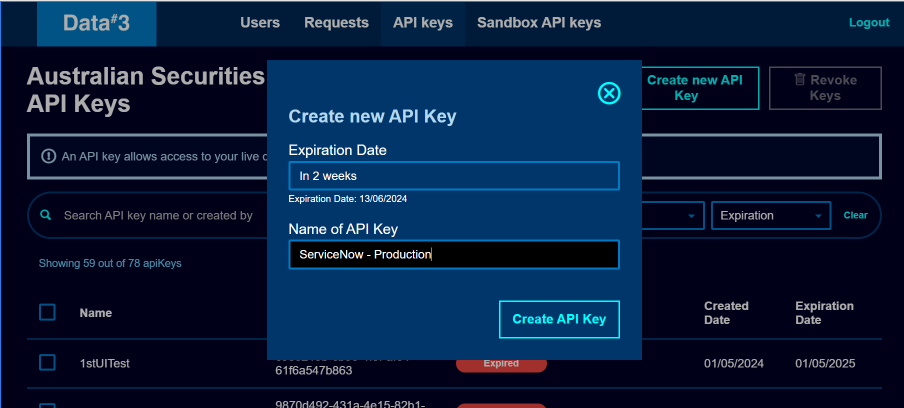Close the Create new API Key dialog
The image size is (904, 408).
609,93
